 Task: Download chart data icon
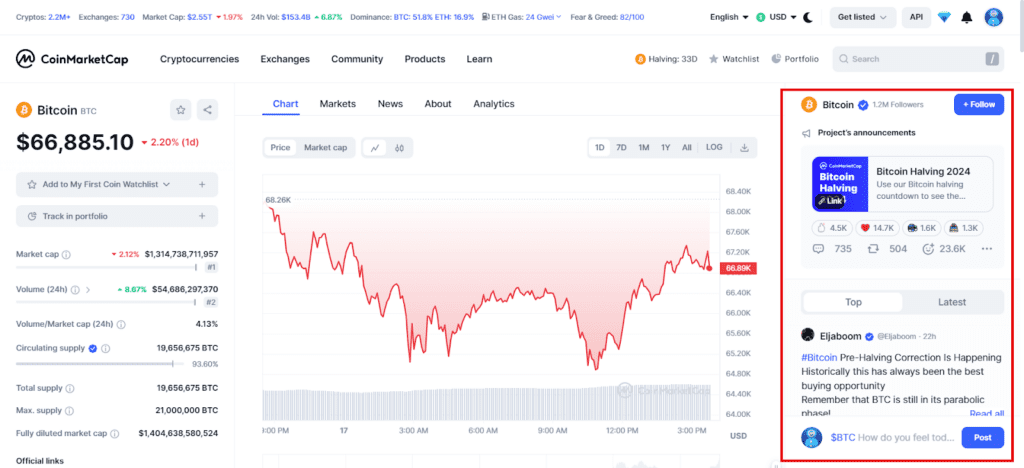click(744, 148)
